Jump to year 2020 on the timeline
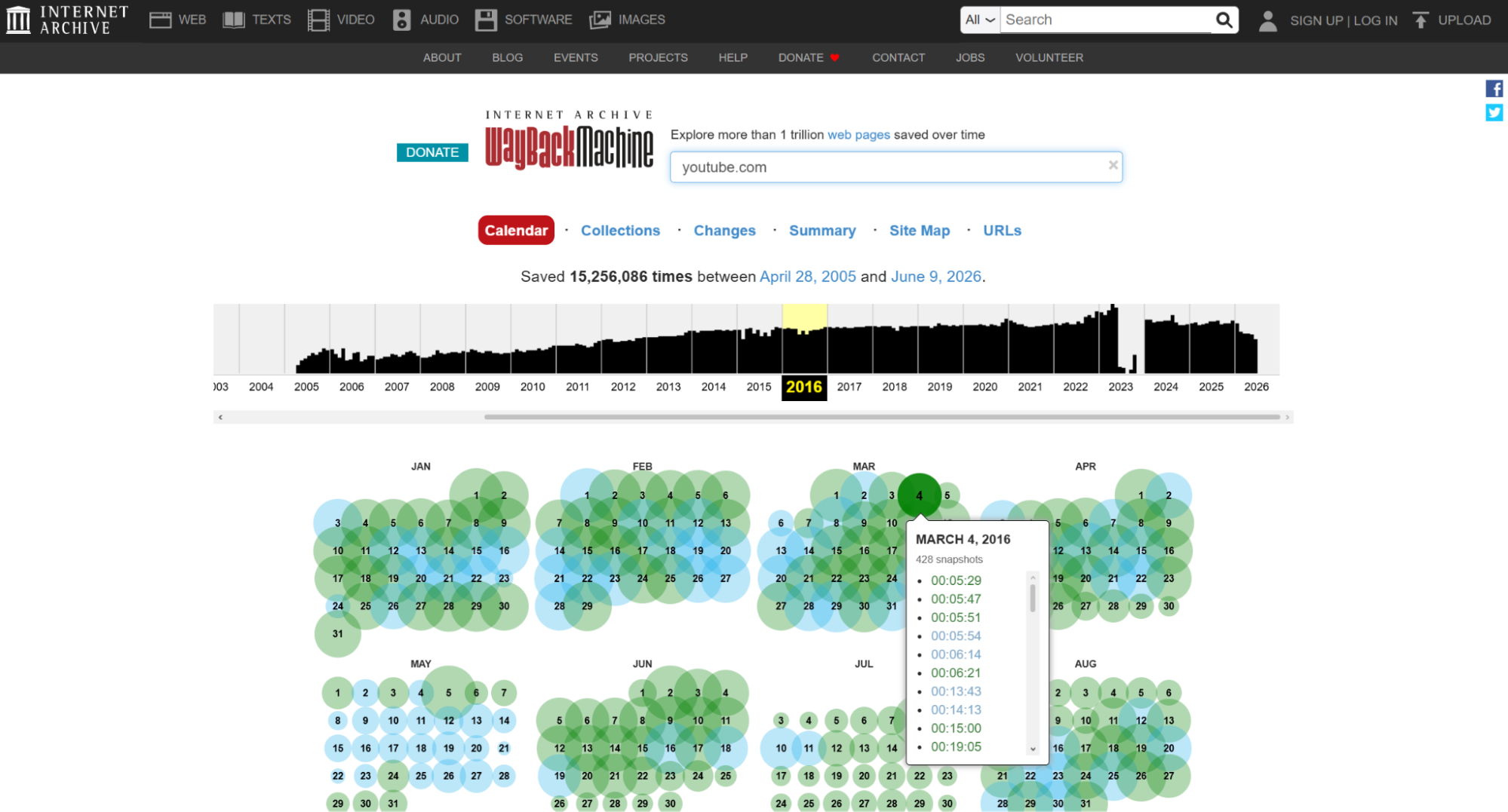This screenshot has height=812, width=1508. pos(984,387)
